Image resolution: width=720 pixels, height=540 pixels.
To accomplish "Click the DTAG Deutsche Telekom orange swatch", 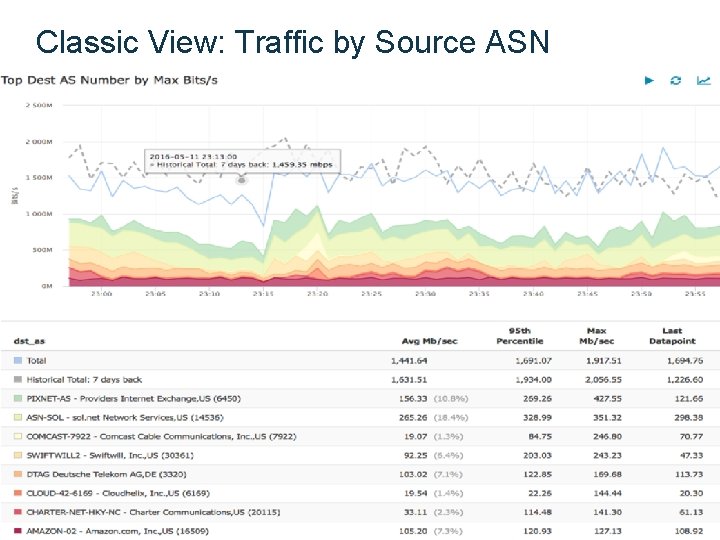I will (18, 474).
